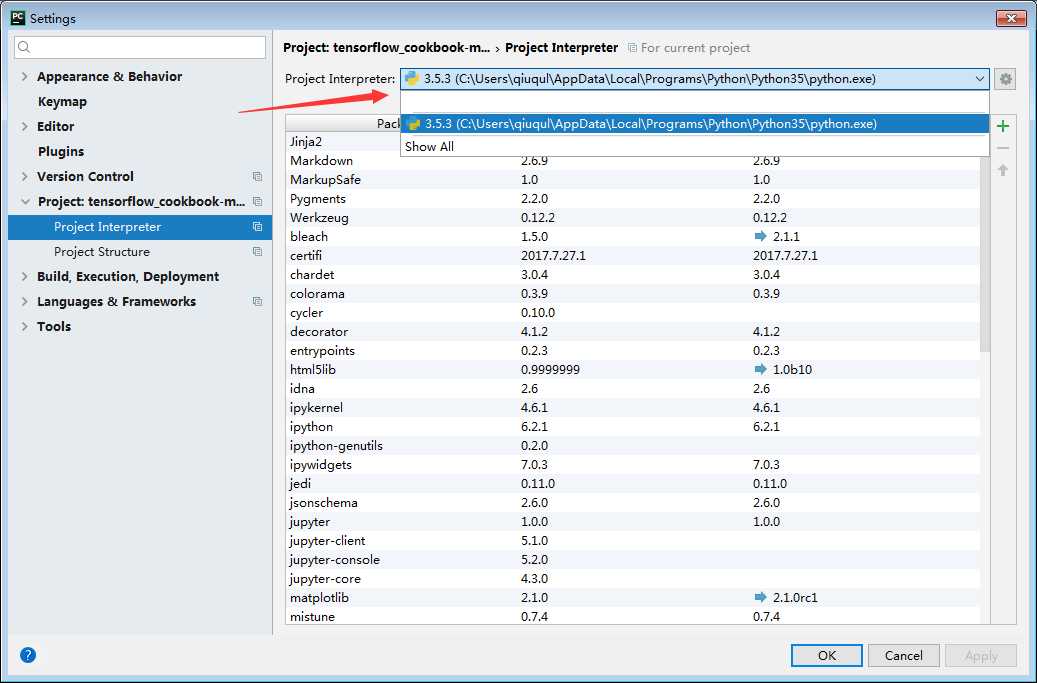Choose Show All in the interpreter dropdown
The image size is (1037, 683).
694,147
